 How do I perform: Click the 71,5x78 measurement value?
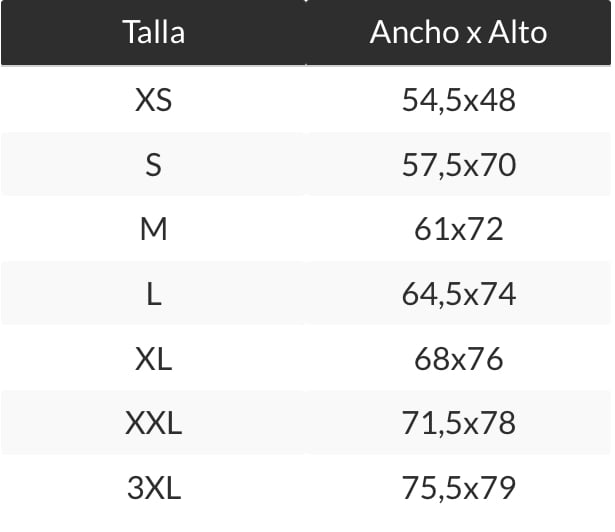458,423
